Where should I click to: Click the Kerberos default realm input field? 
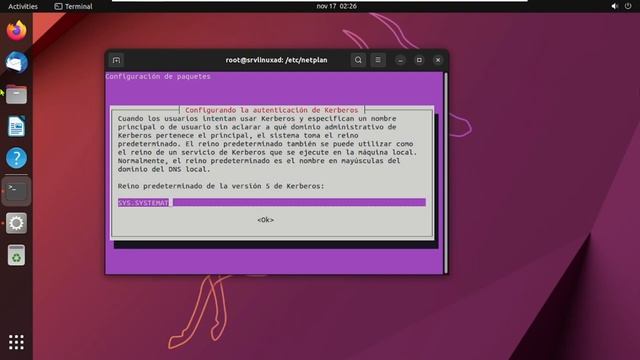pos(272,202)
